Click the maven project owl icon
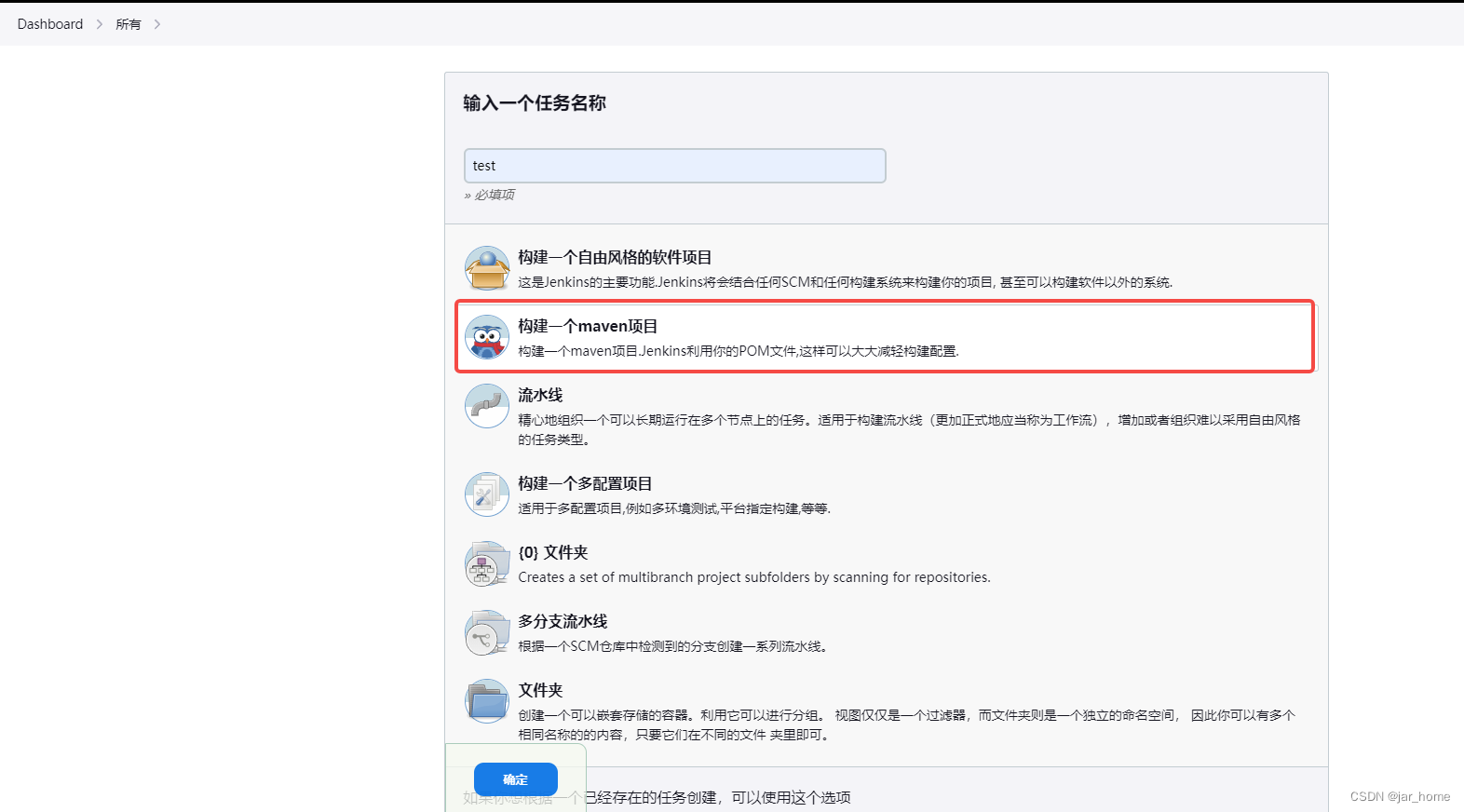The height and width of the screenshot is (812, 1464). 487,337
